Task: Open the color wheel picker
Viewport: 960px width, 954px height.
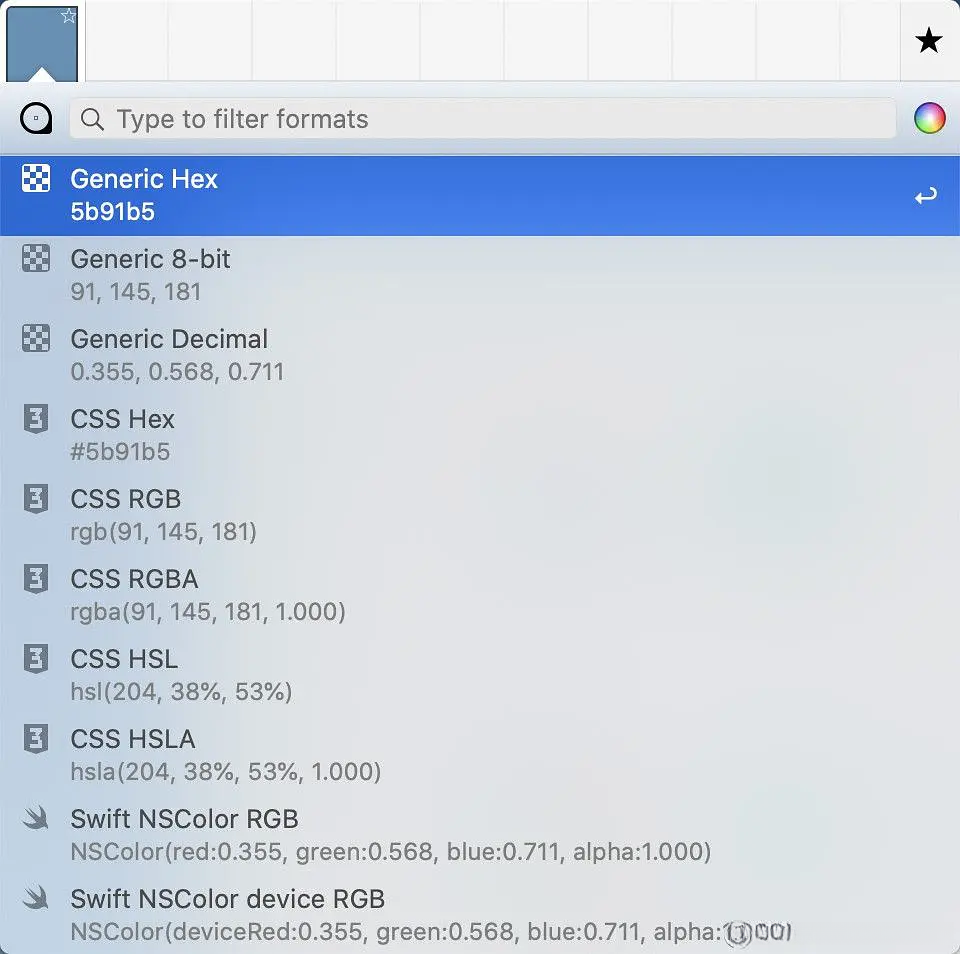Action: [929, 118]
